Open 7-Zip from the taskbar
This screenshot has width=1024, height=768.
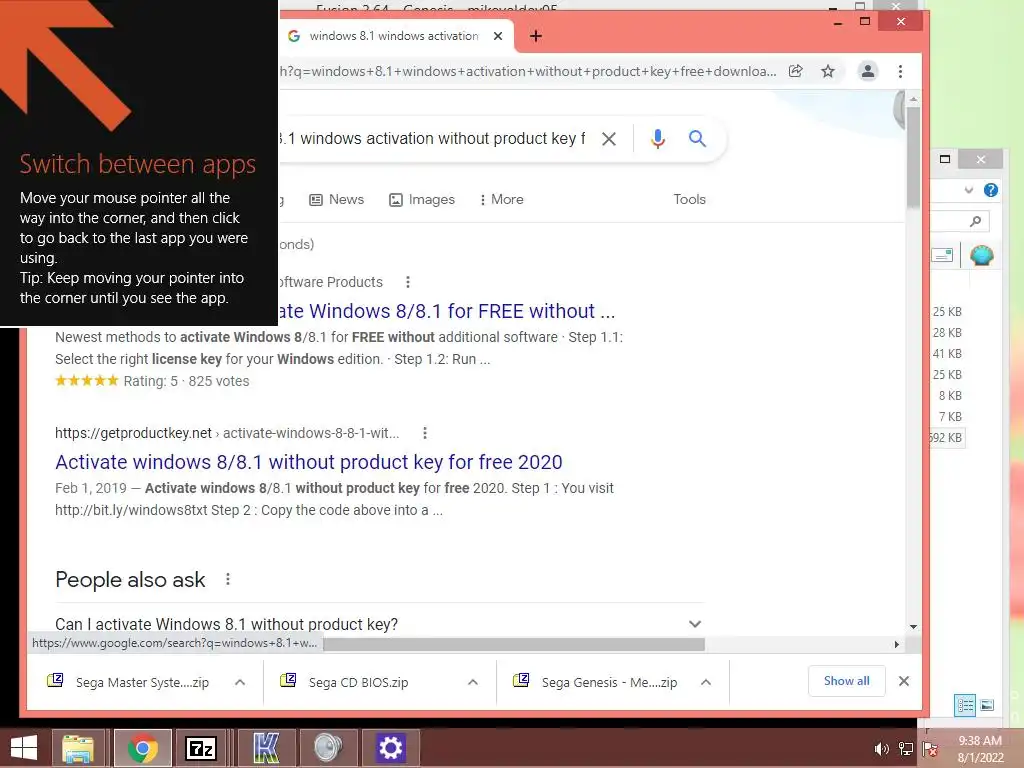[200, 748]
